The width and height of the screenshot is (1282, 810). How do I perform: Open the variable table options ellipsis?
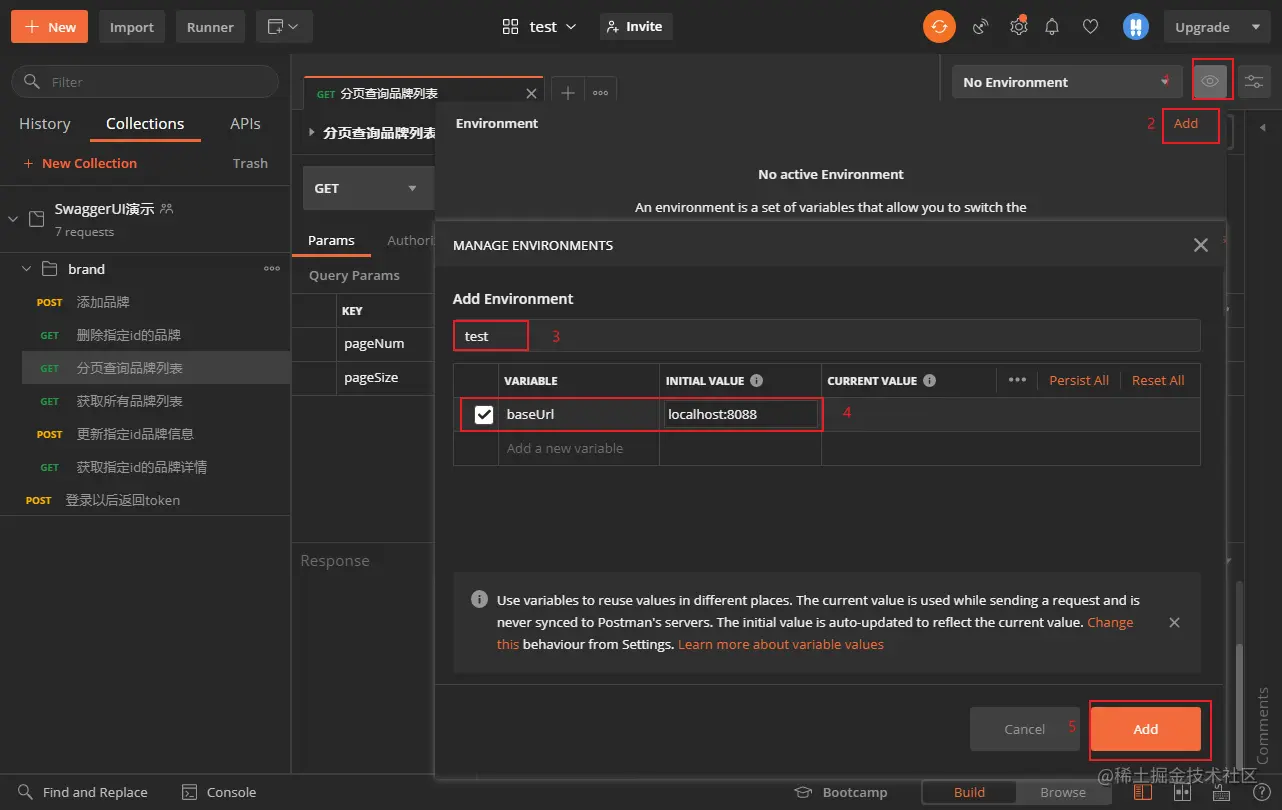click(1017, 380)
